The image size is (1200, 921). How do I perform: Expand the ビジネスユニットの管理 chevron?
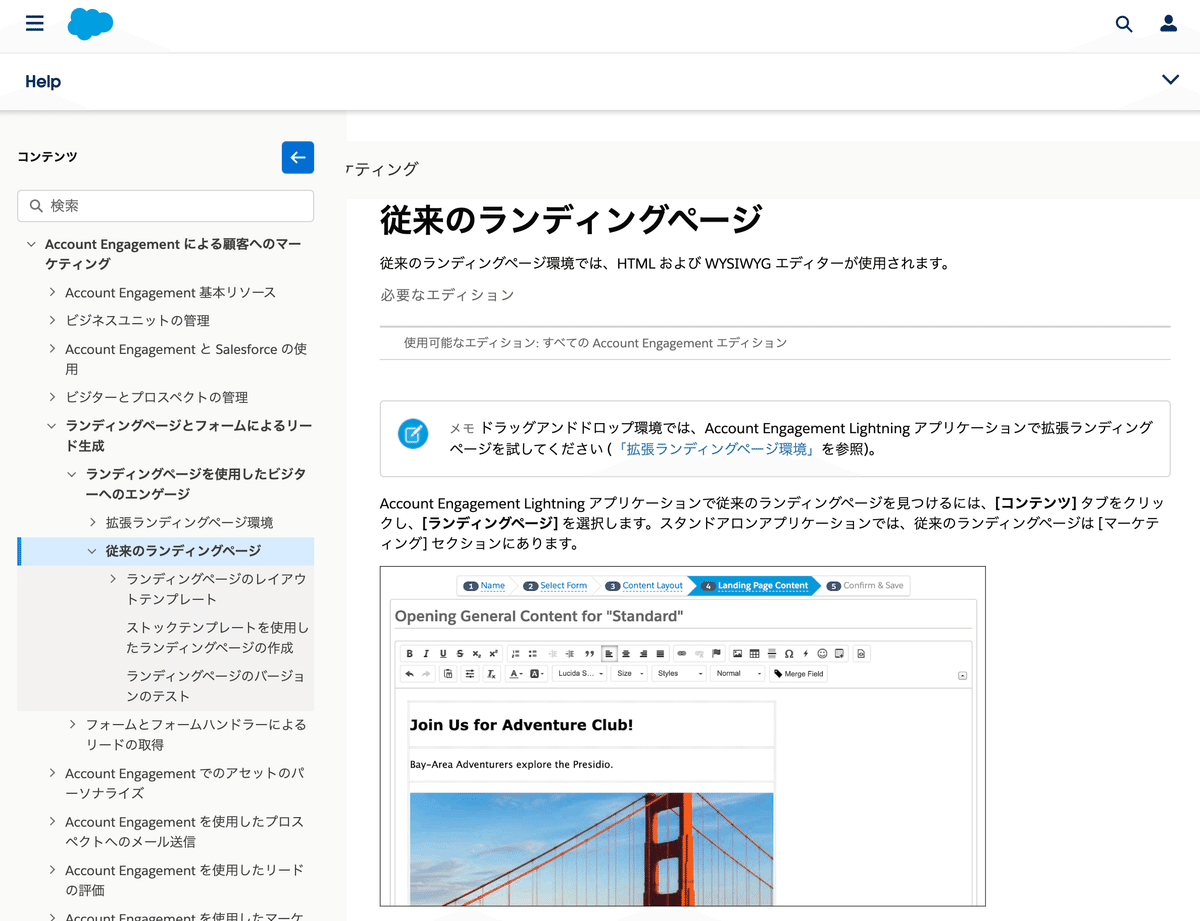[52, 320]
